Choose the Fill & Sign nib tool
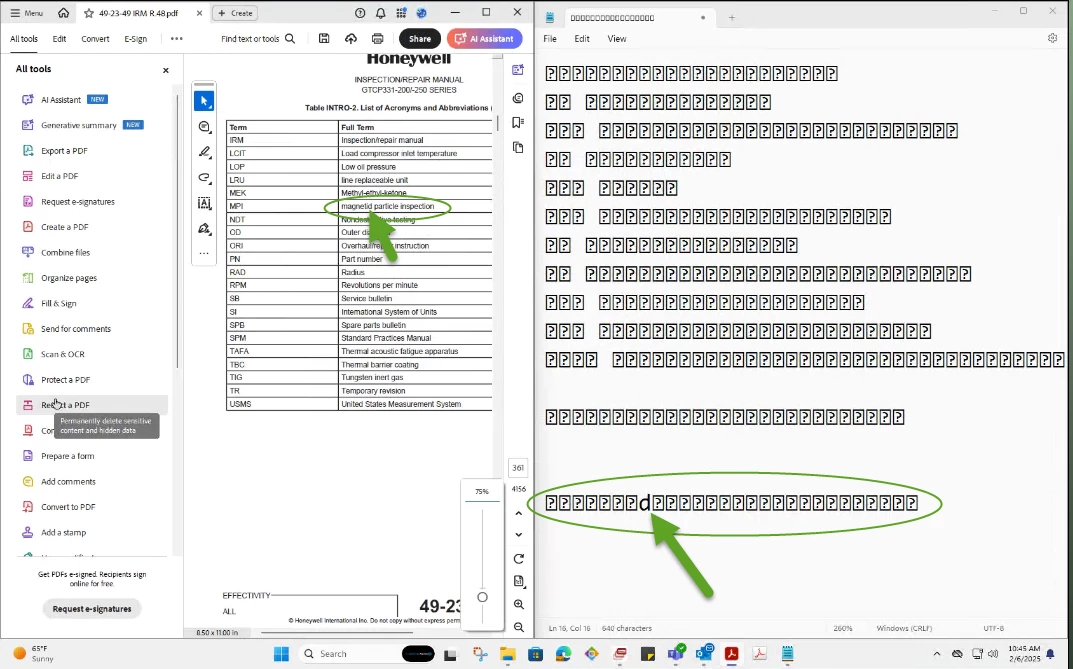The width and height of the screenshot is (1073, 669). pyautogui.click(x=204, y=228)
